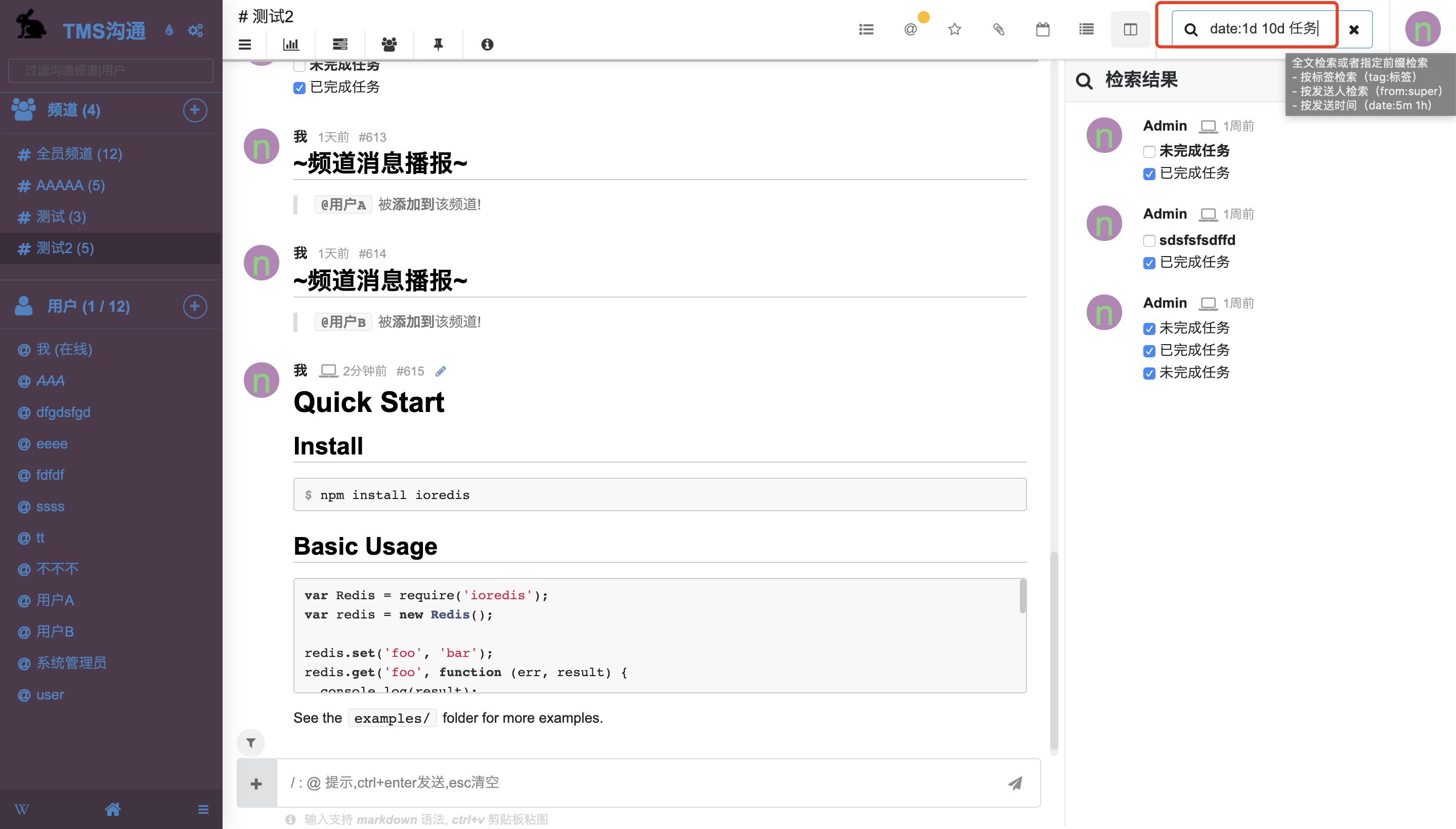Select 测试2 (5) channel
Image resolution: width=1456 pixels, height=829 pixels.
[x=110, y=248]
